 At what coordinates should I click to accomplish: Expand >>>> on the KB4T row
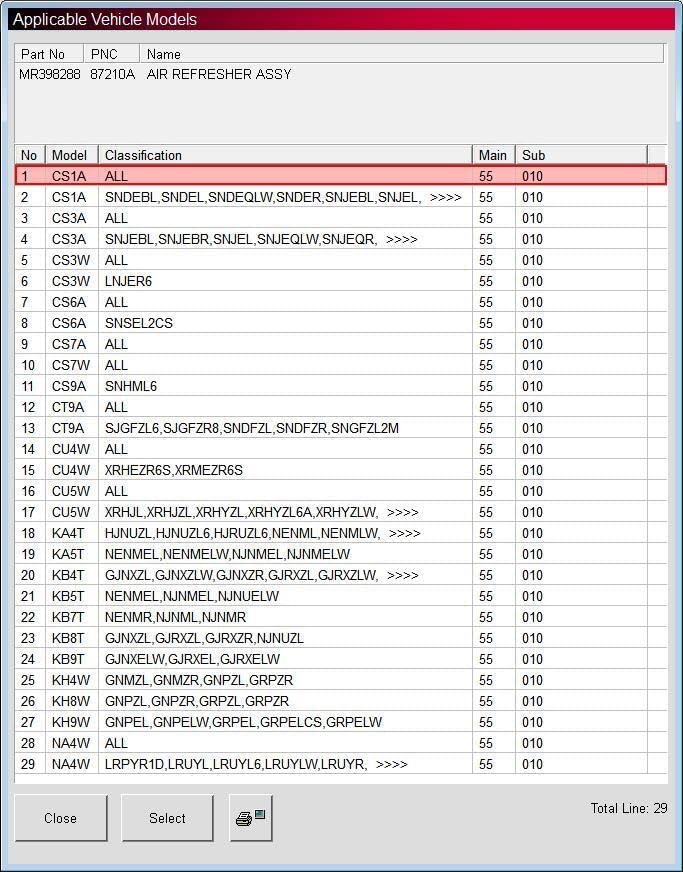[x=403, y=576]
